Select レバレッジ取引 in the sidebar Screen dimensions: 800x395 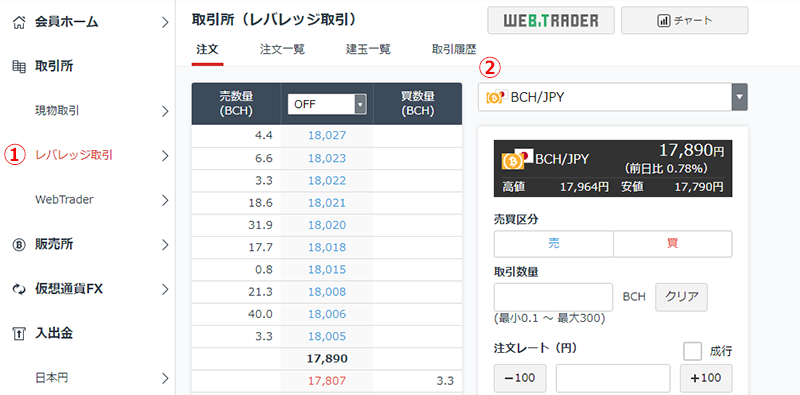(x=74, y=156)
